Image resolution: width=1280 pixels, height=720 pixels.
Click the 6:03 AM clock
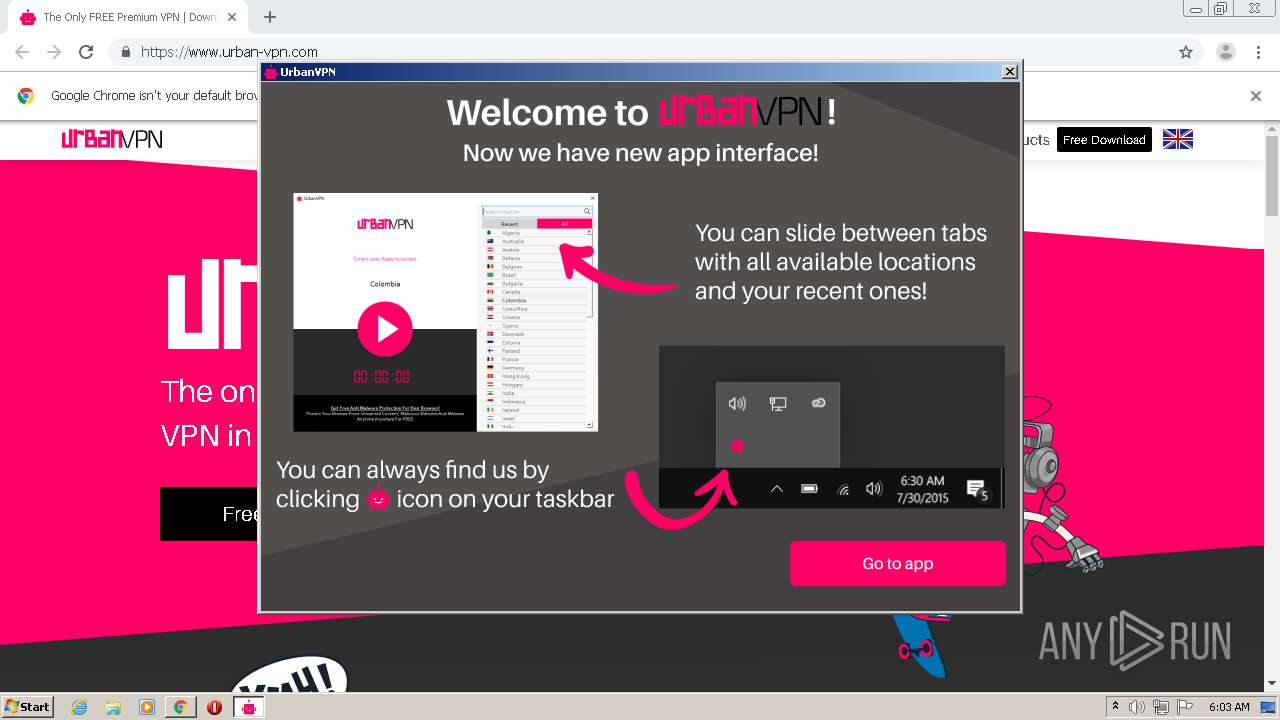pyautogui.click(x=1229, y=707)
